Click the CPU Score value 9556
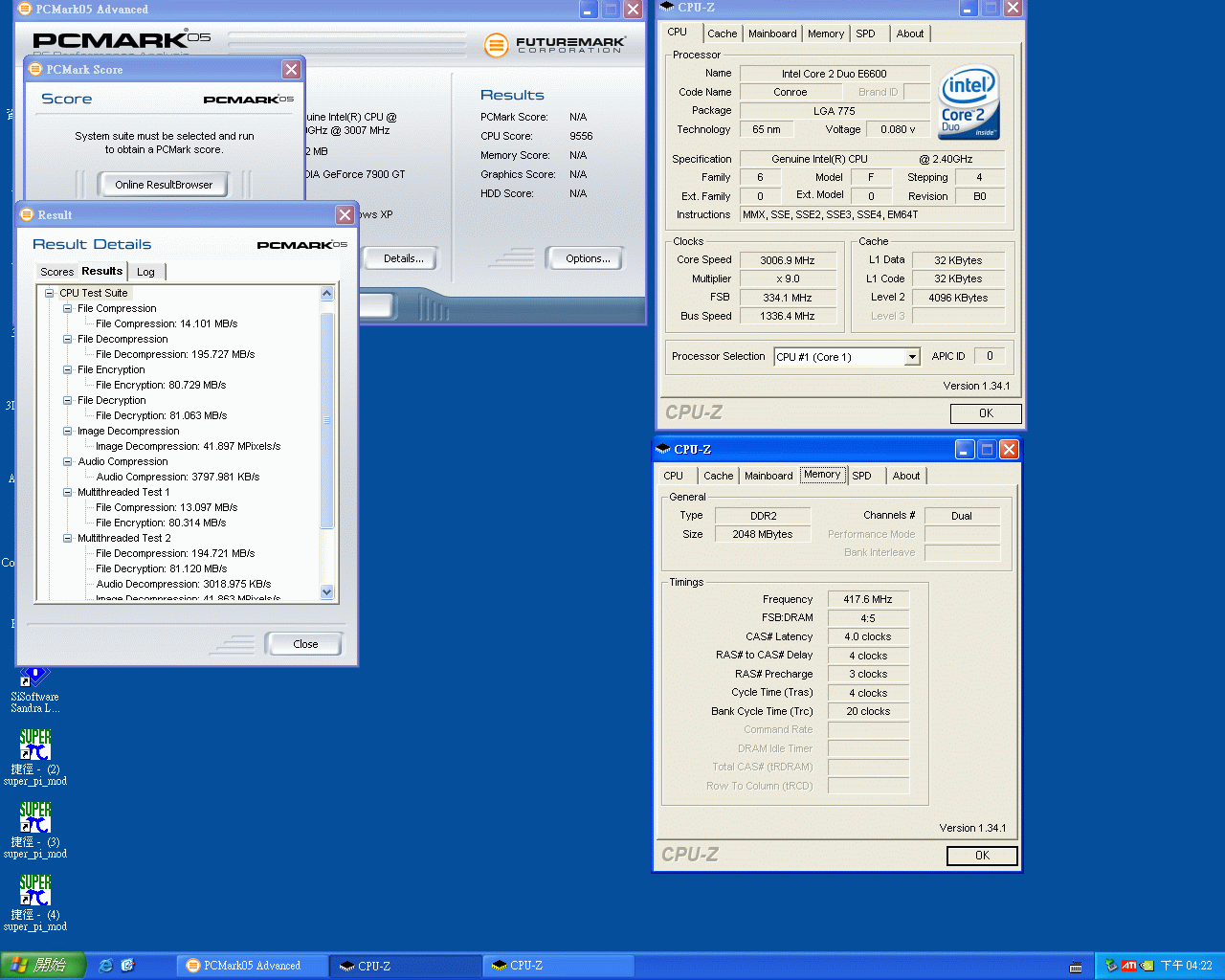 [x=581, y=136]
